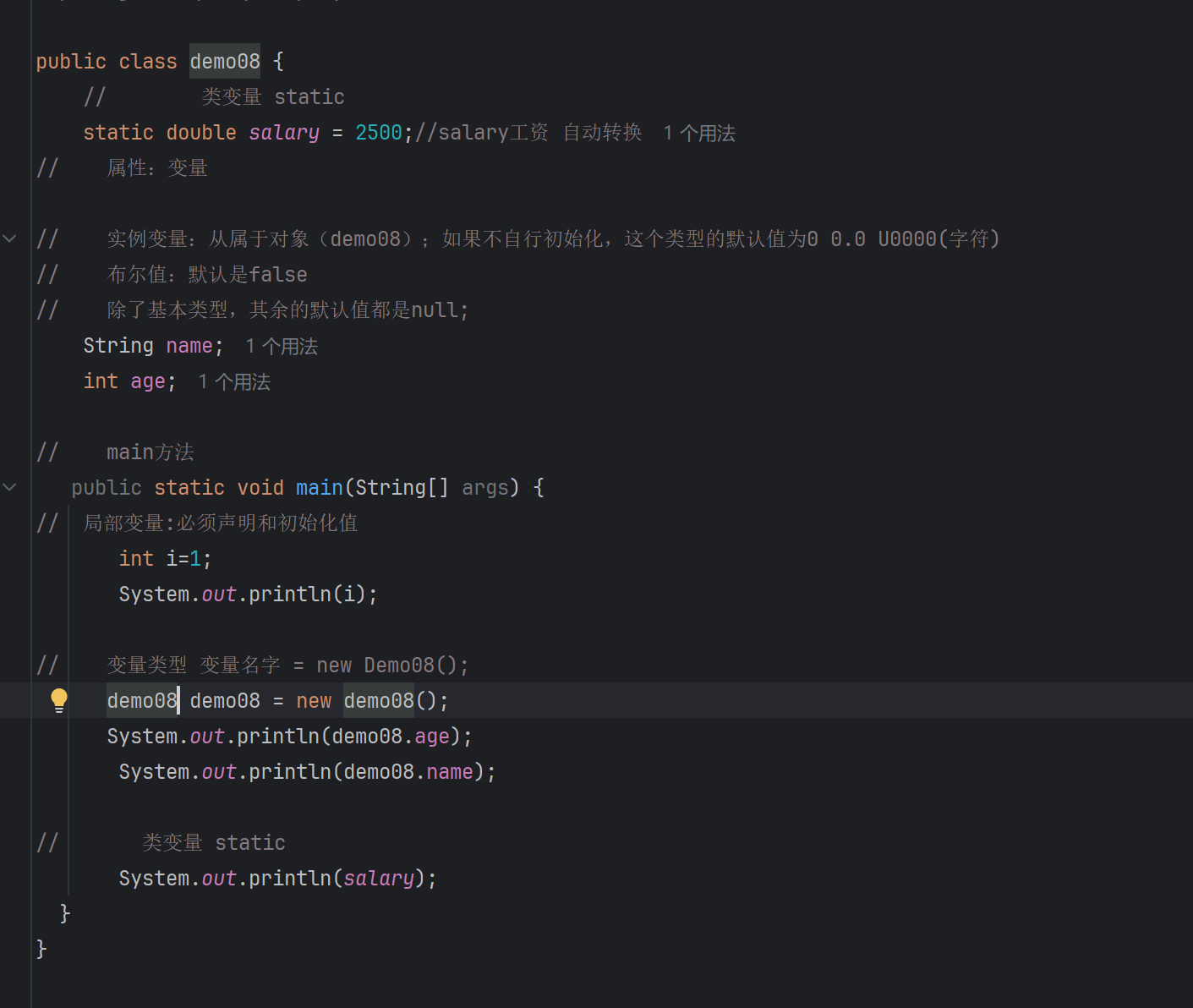1193x1008 pixels.
Task: Click demo08.age in println statement
Action: (391, 737)
